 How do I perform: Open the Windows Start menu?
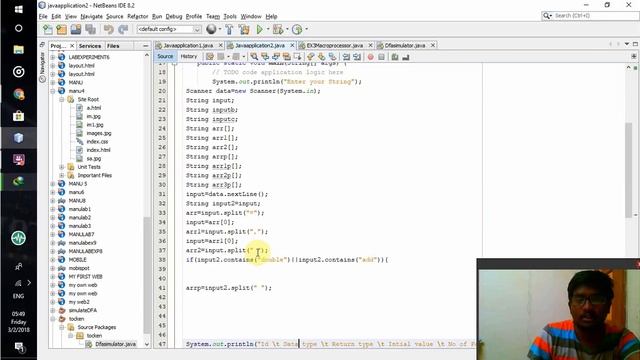(18, 9)
